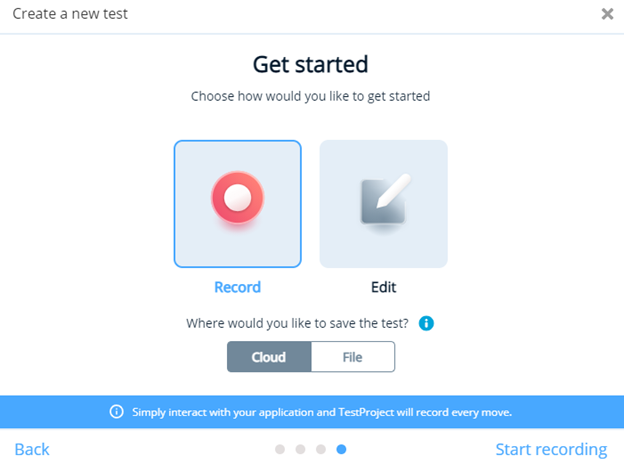Select the red Record circle icon

point(237,198)
